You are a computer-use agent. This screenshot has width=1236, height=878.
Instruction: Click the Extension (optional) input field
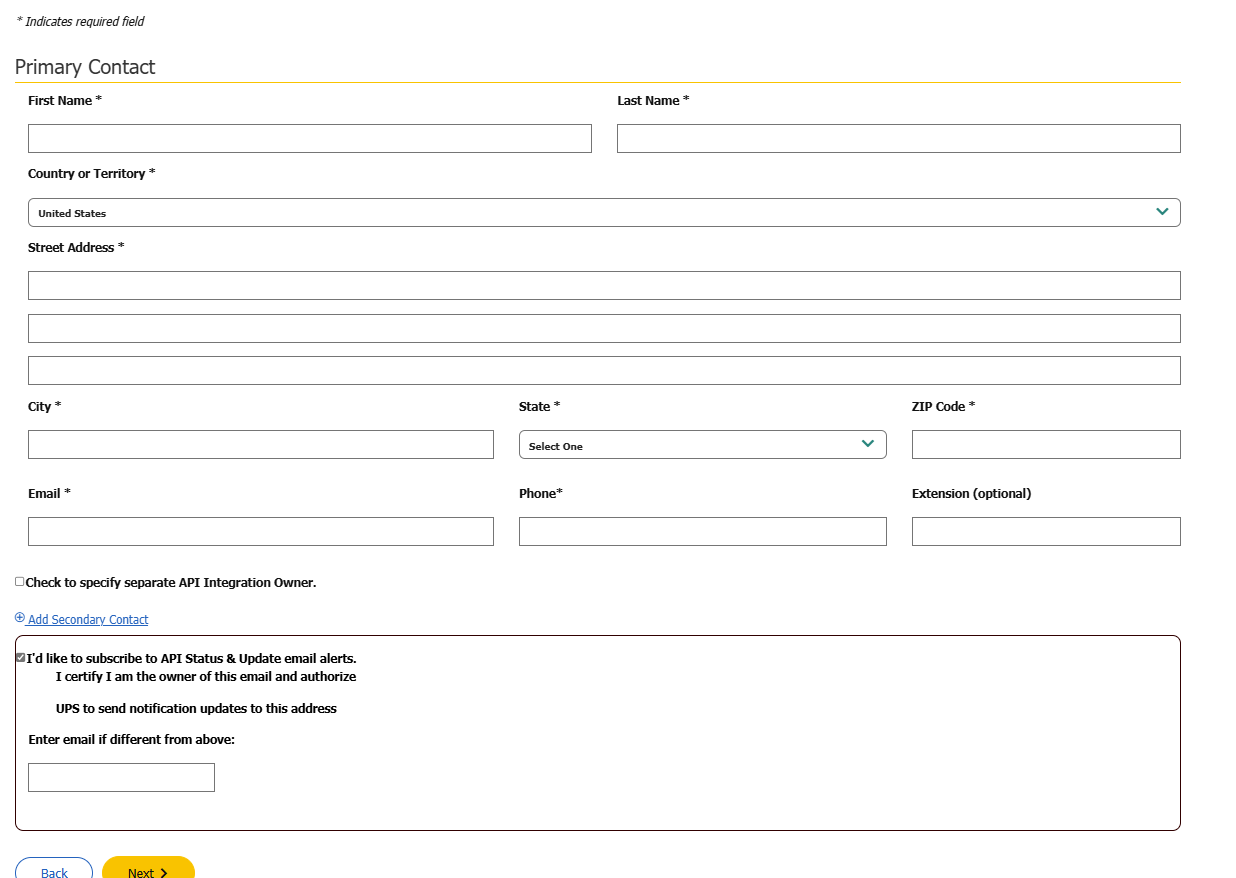(1046, 531)
